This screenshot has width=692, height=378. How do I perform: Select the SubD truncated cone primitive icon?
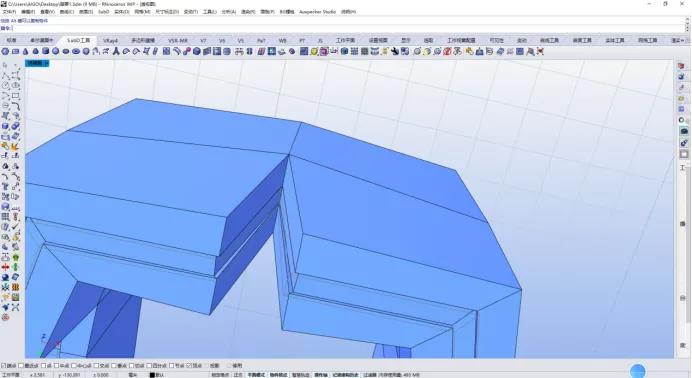click(x=36, y=52)
